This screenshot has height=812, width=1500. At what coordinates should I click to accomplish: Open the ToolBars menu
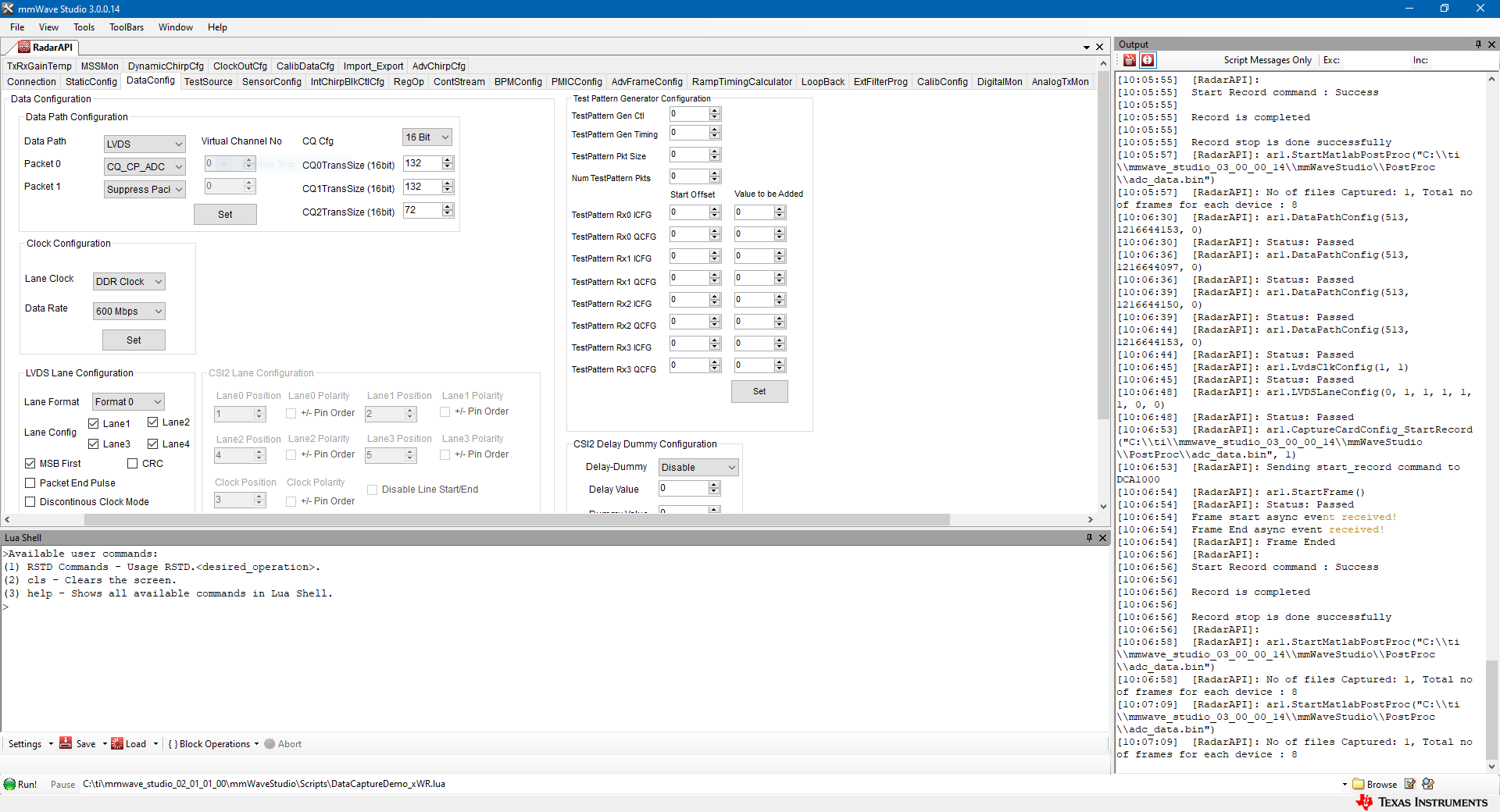(127, 27)
